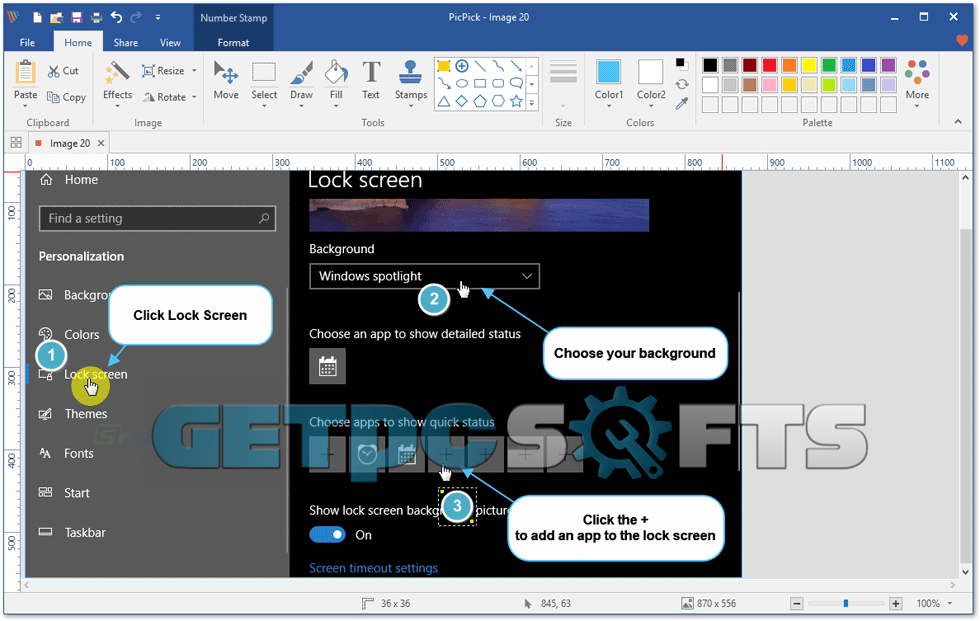Click the Undo arrow icon
The width and height of the screenshot is (980, 621).
(x=116, y=17)
